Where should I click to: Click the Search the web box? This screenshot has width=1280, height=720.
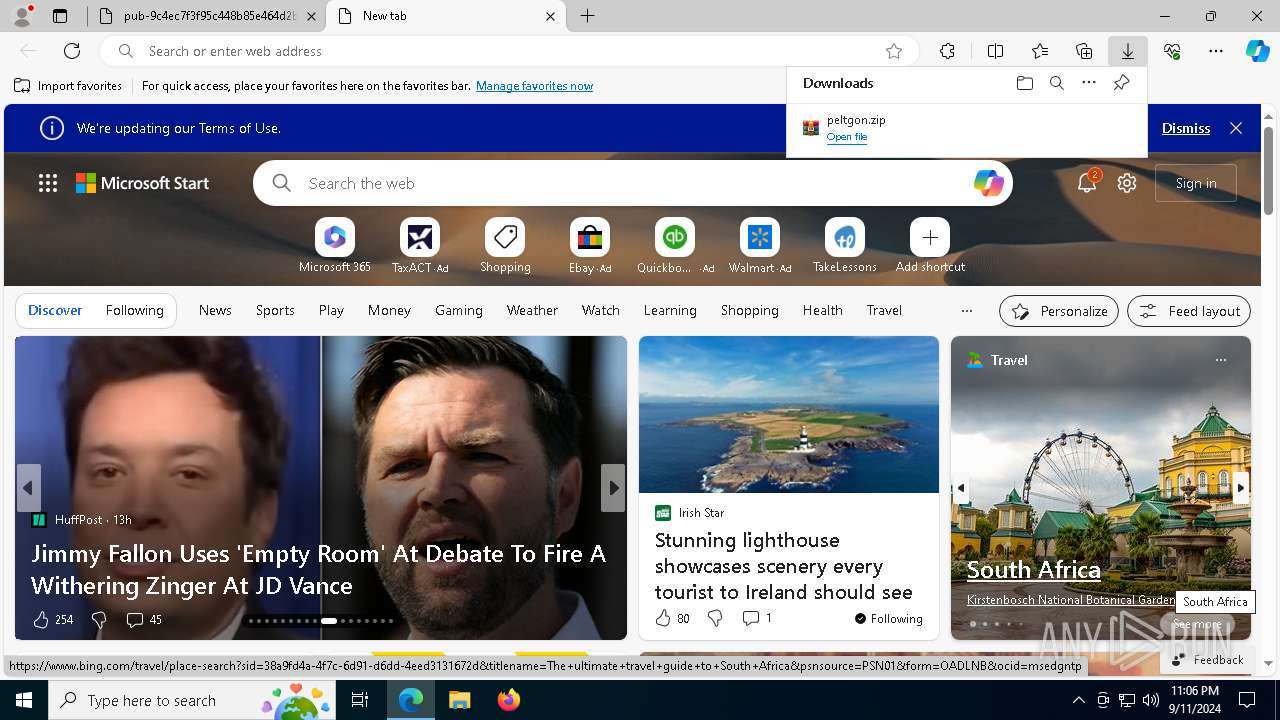pos(632,183)
